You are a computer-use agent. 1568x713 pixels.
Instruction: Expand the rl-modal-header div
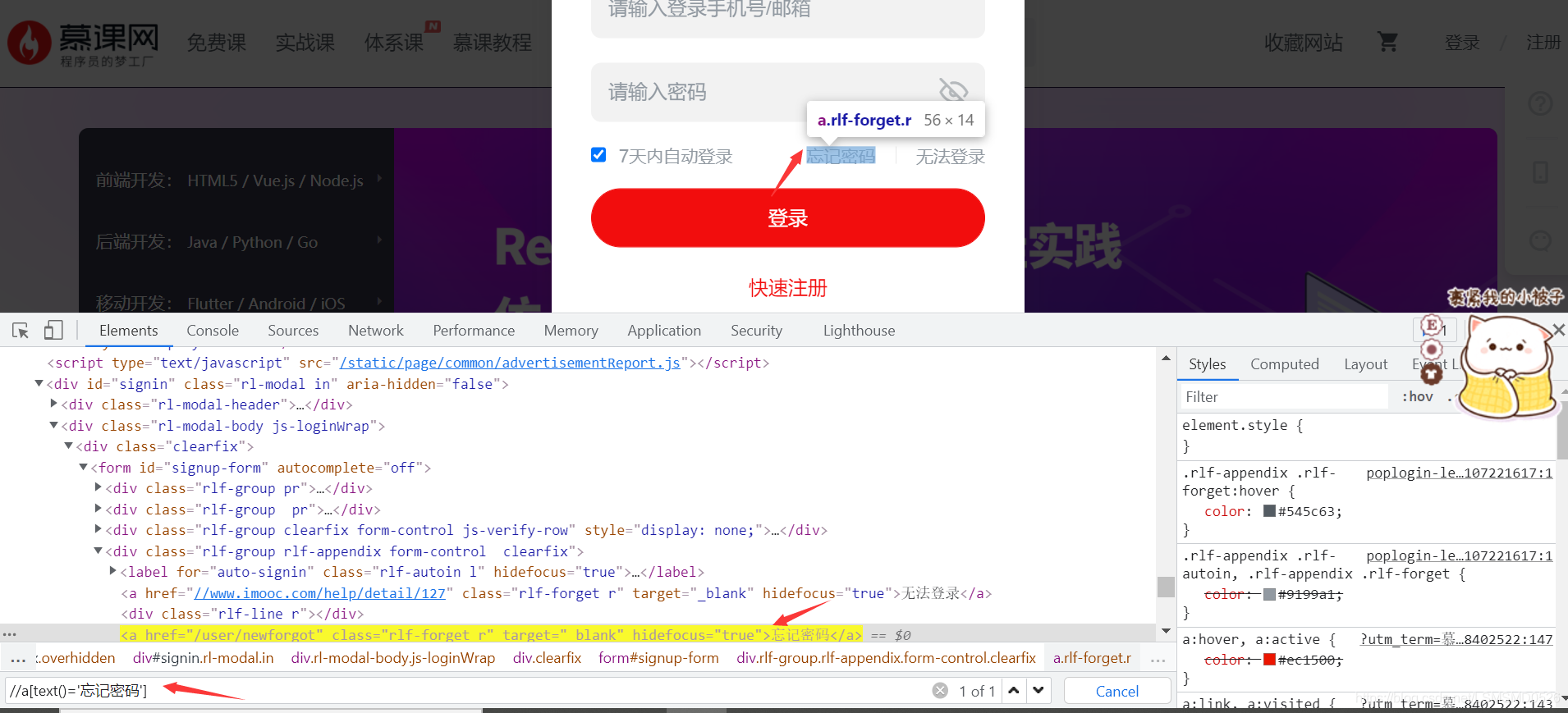[x=53, y=404]
